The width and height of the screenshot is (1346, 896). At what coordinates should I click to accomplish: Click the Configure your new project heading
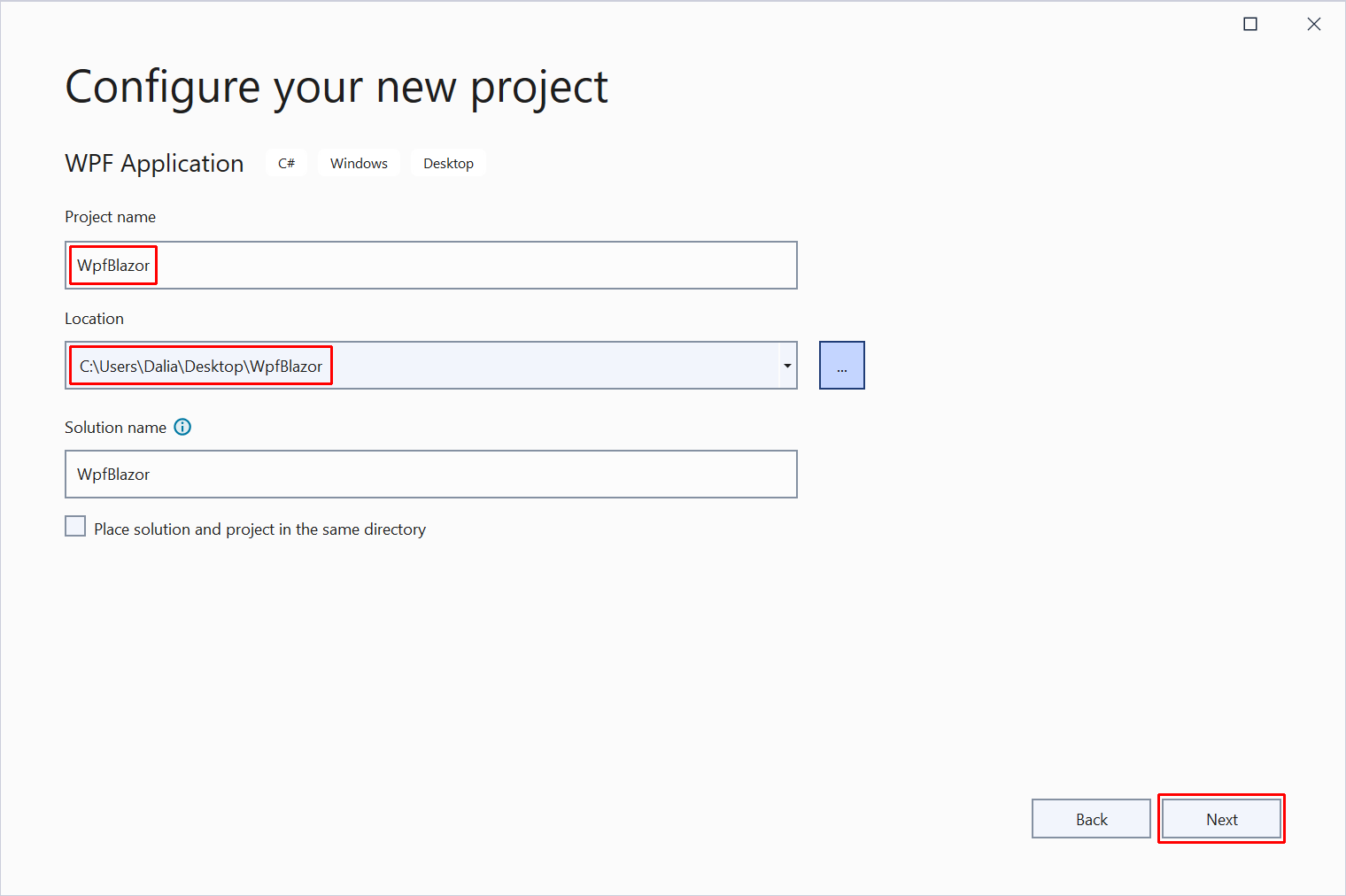[336, 86]
